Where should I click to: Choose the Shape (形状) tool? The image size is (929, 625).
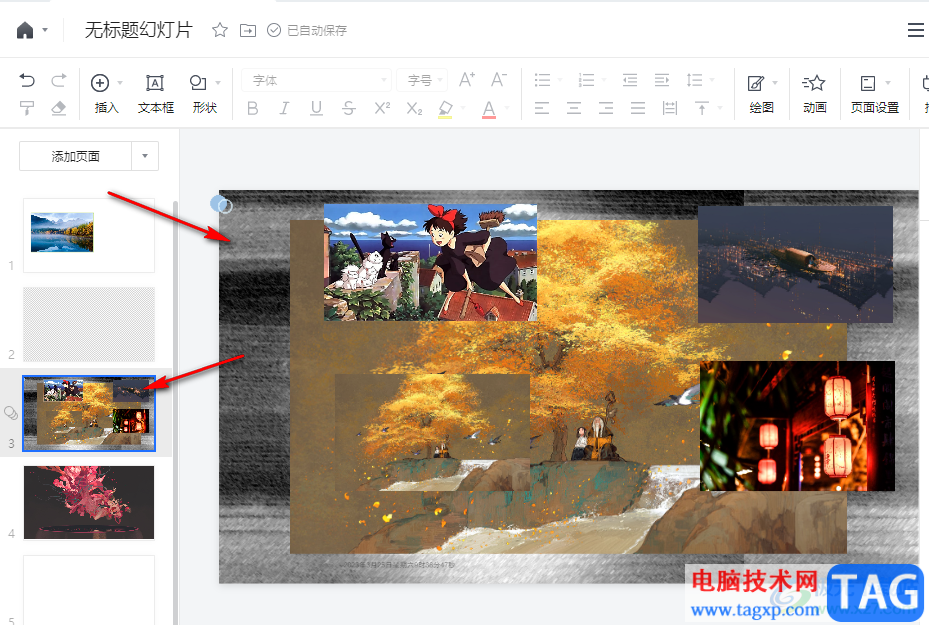(x=204, y=94)
